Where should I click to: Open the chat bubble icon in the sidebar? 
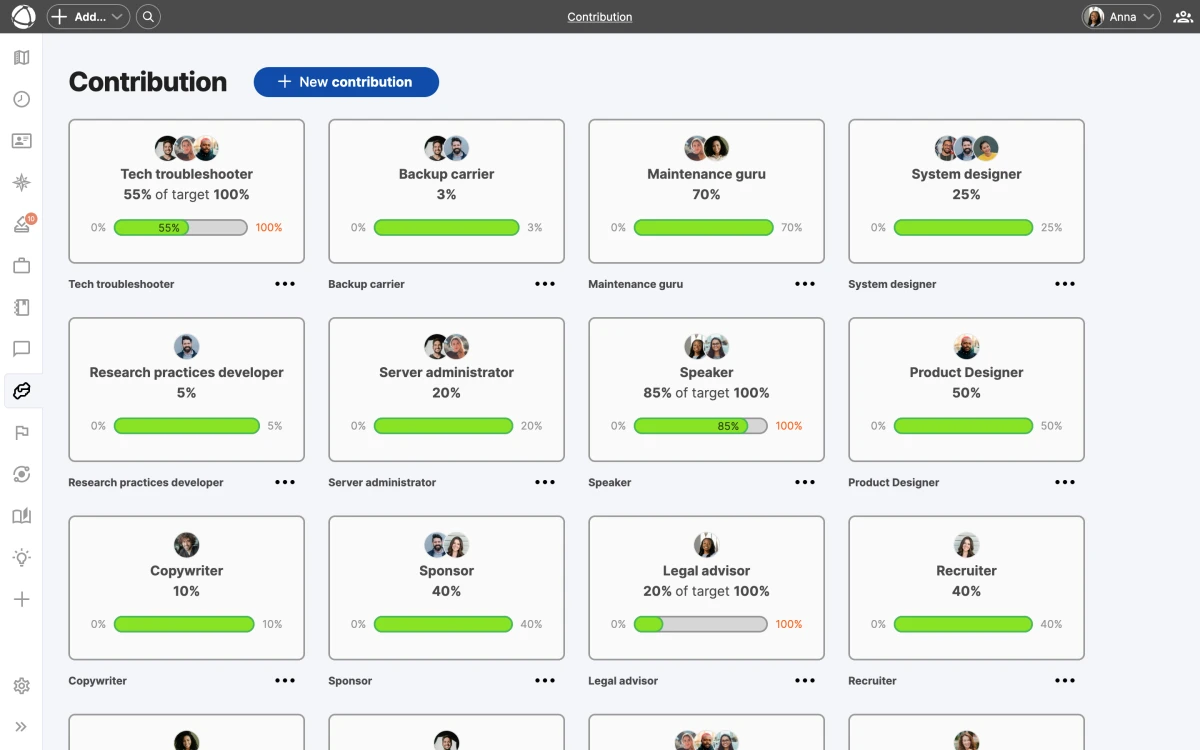tap(21, 349)
